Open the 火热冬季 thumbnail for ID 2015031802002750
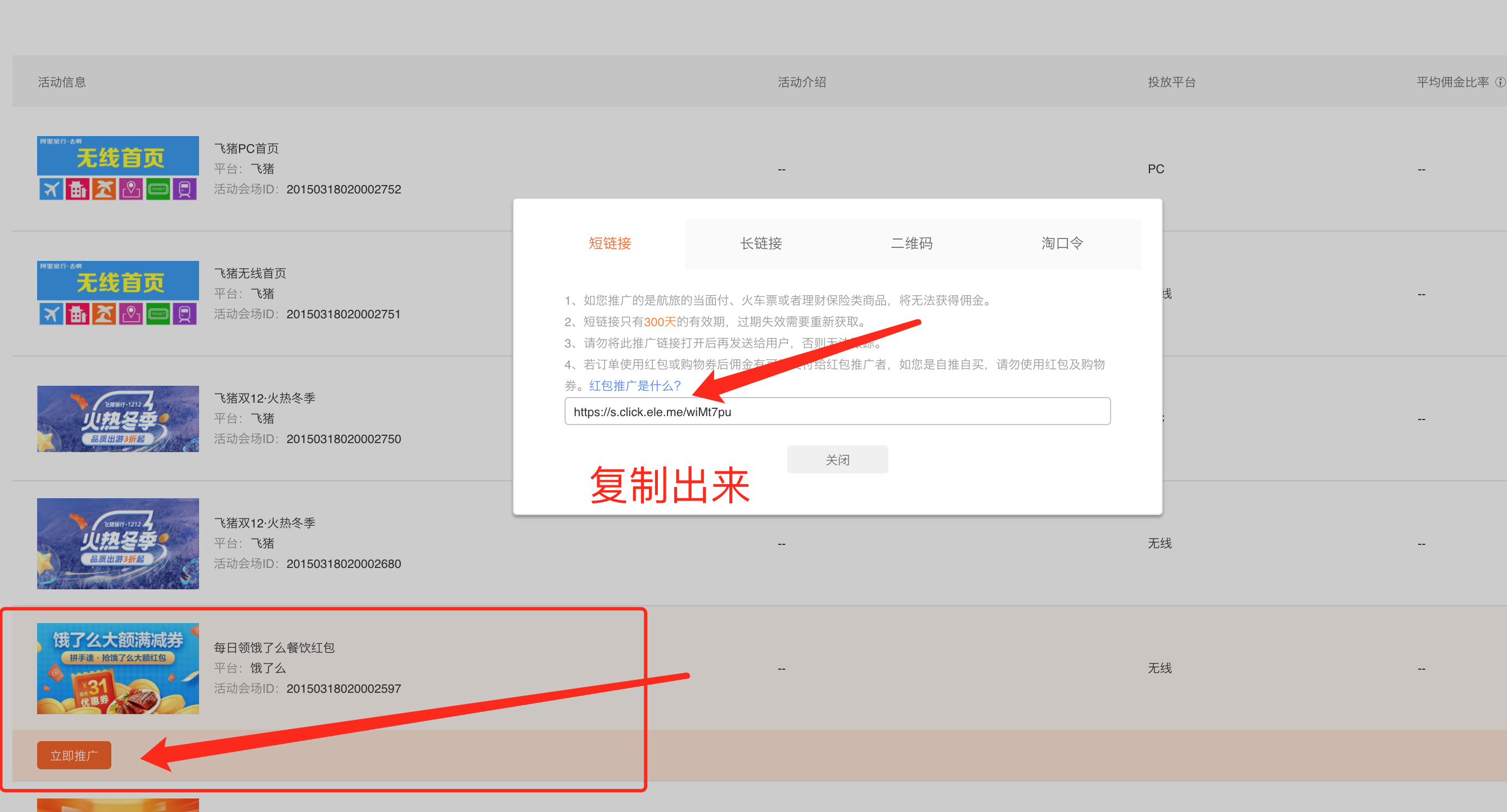 (x=118, y=418)
